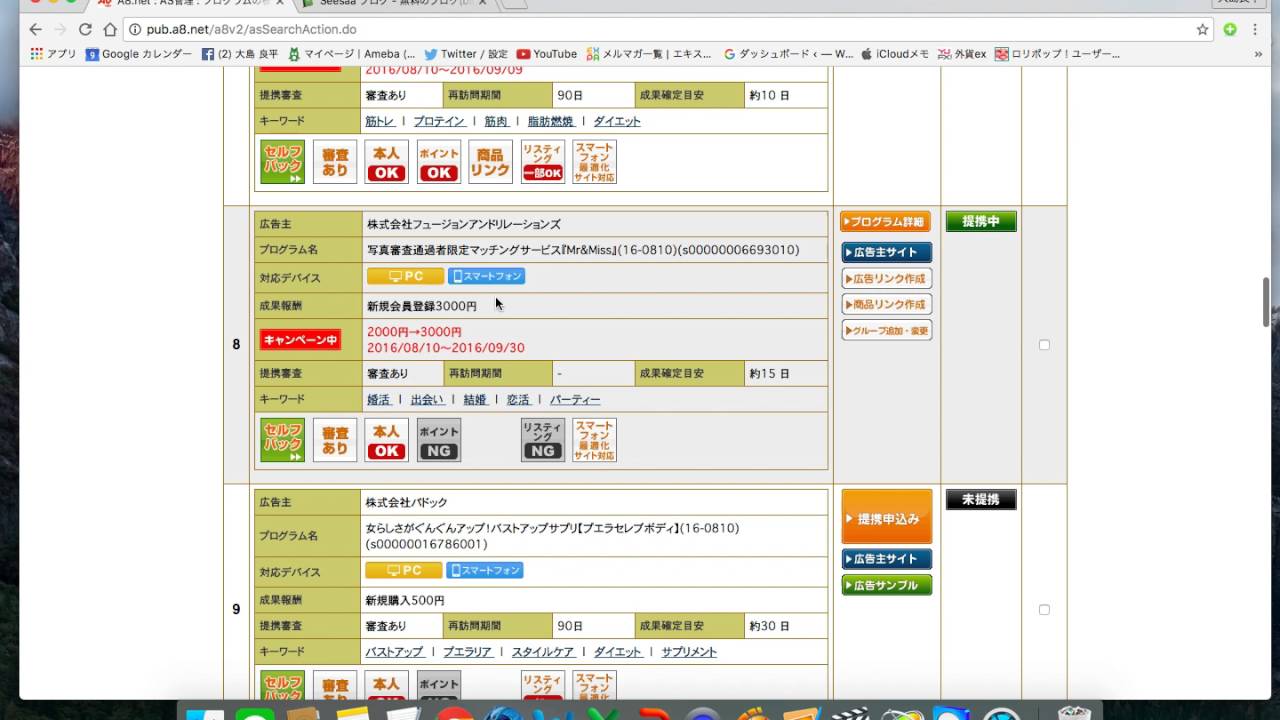Click the 出会い keyword link

pos(427,399)
